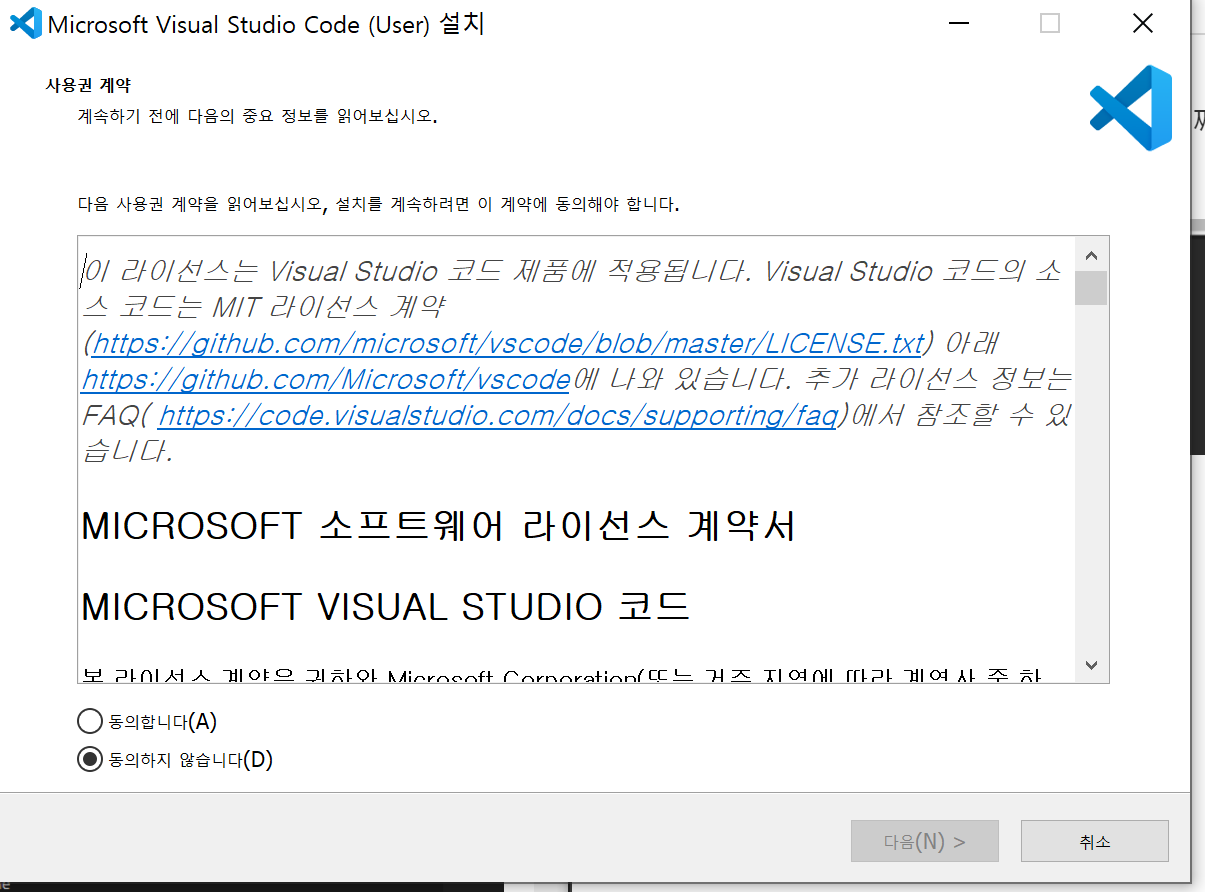Open the code.visualstudio.com FAQ link
Image resolution: width=1205 pixels, height=892 pixels.
click(497, 415)
